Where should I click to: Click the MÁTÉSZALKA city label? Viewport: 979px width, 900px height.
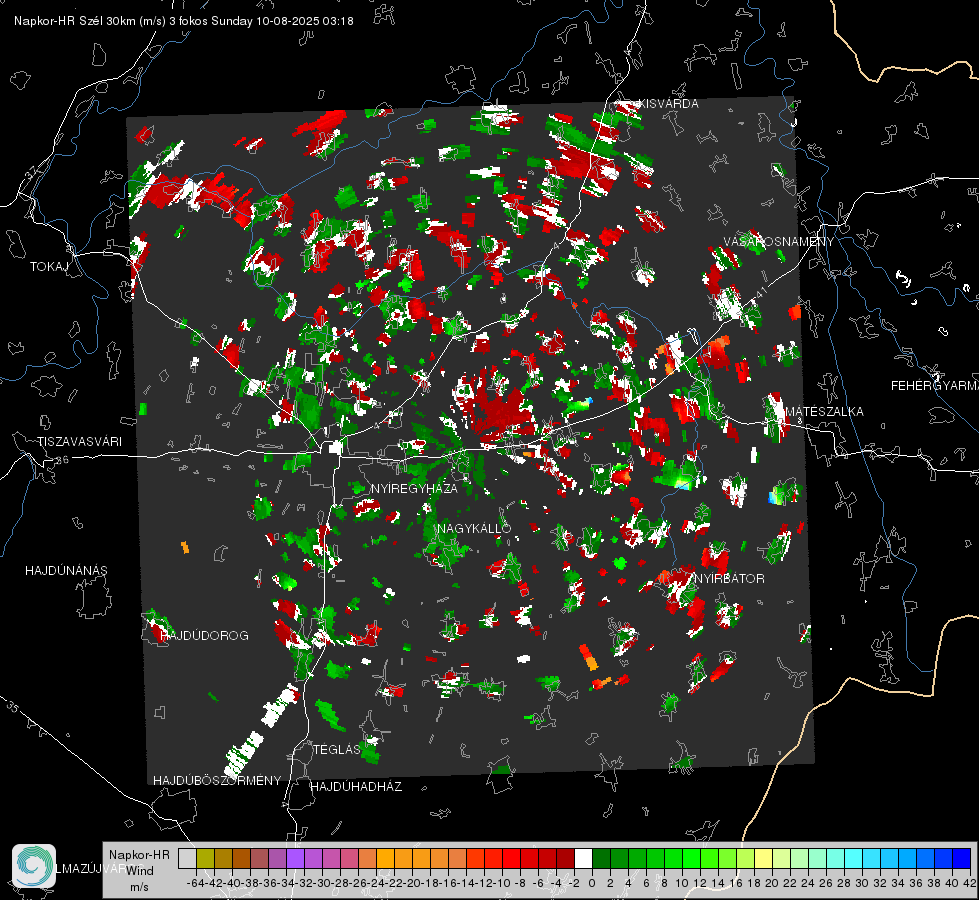824,412
